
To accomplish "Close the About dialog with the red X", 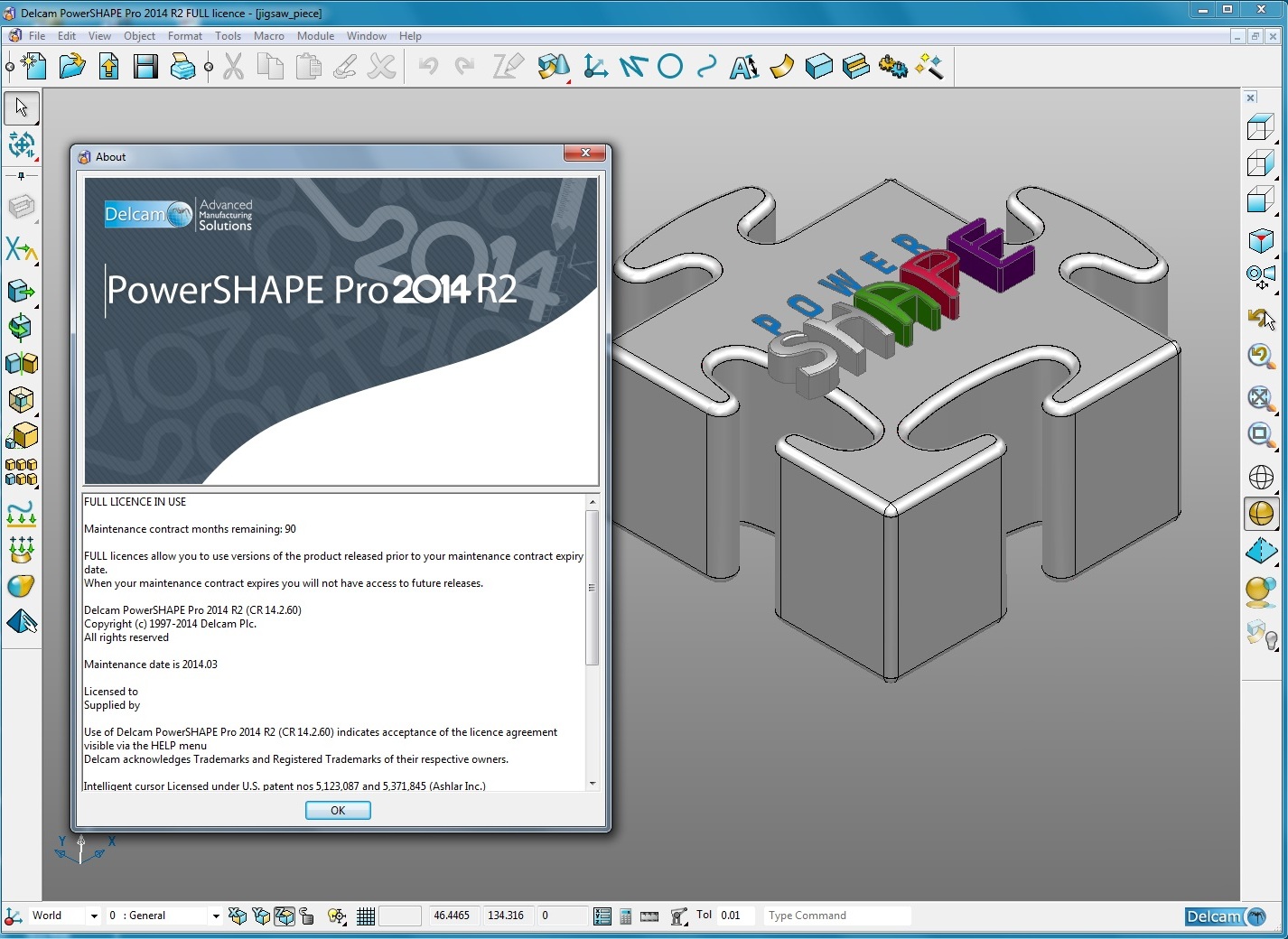I will pyautogui.click(x=584, y=153).
